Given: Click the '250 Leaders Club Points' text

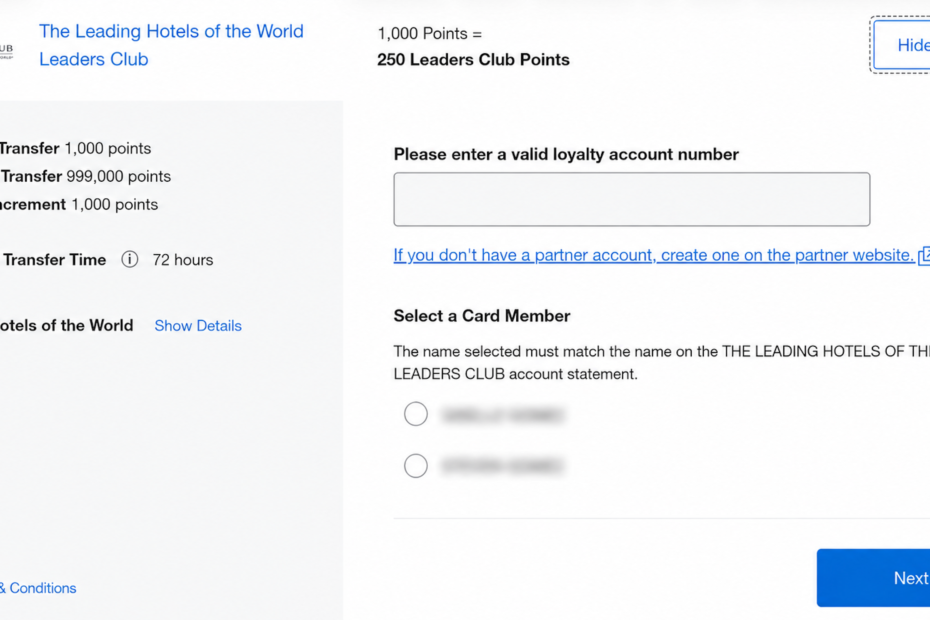Looking at the screenshot, I should coord(473,60).
